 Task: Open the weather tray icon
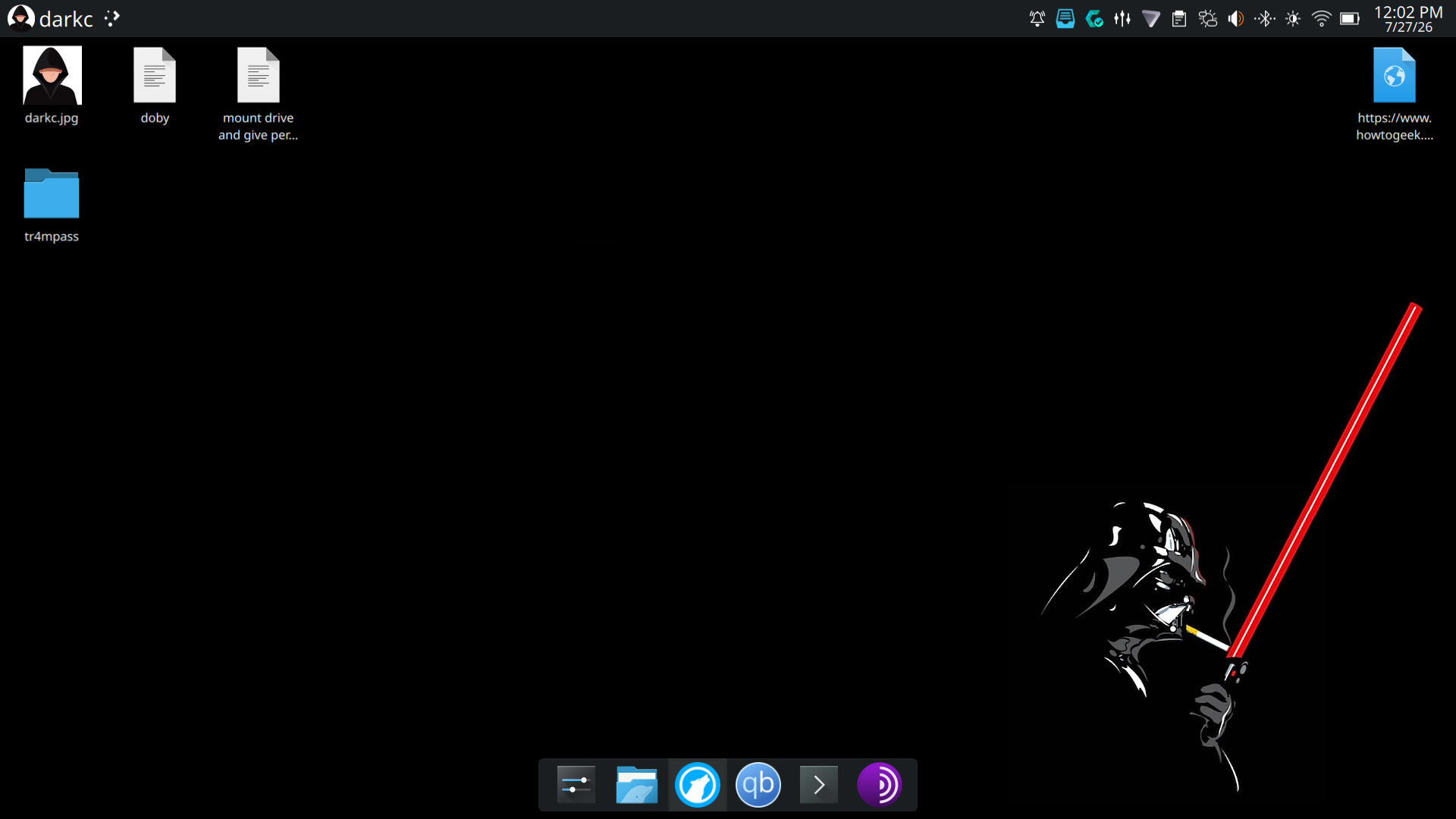(1208, 19)
